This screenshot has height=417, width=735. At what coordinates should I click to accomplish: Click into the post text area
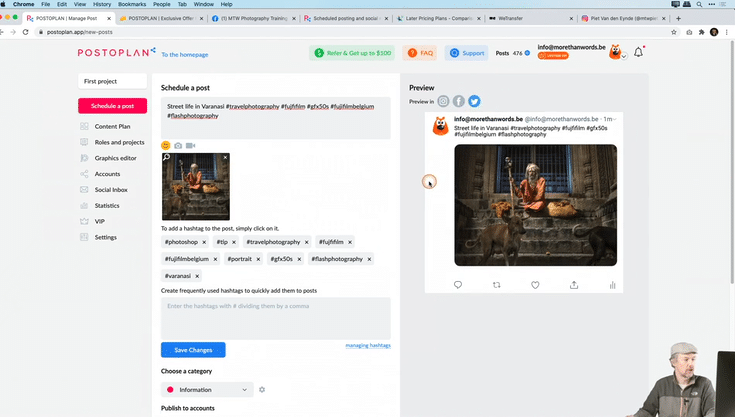276,118
